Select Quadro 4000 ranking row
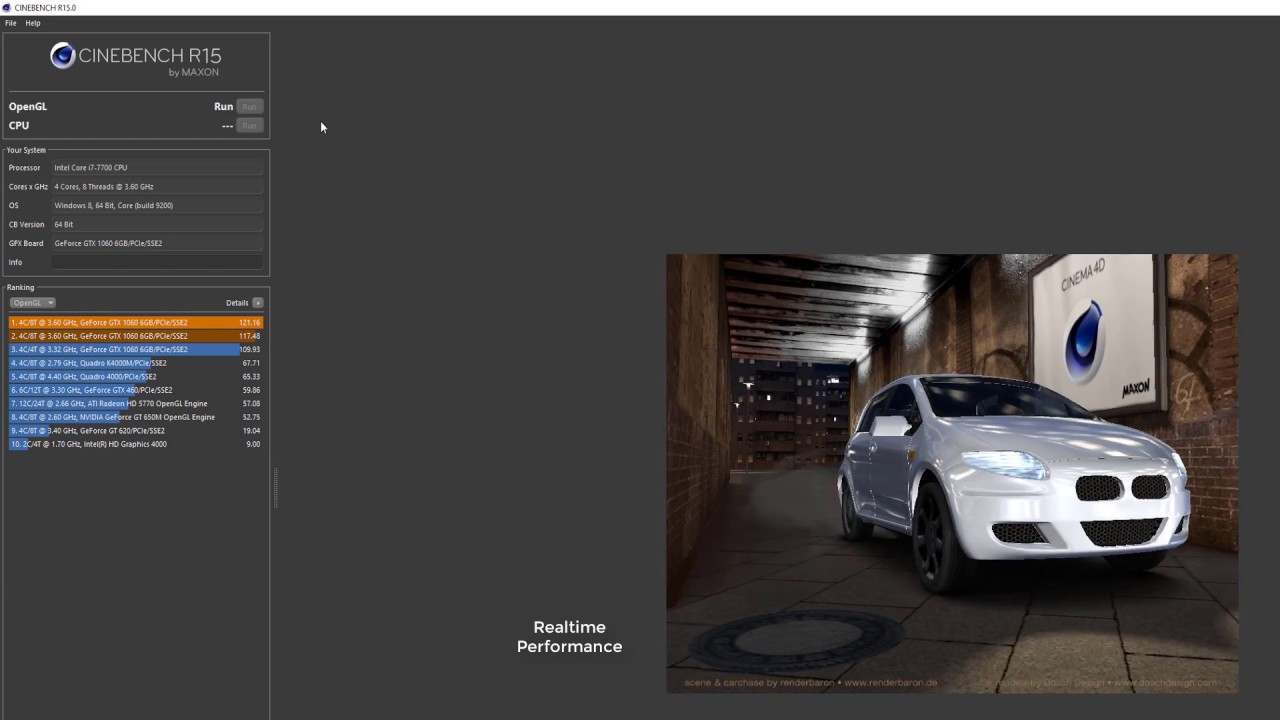The width and height of the screenshot is (1280, 720). click(x=136, y=377)
